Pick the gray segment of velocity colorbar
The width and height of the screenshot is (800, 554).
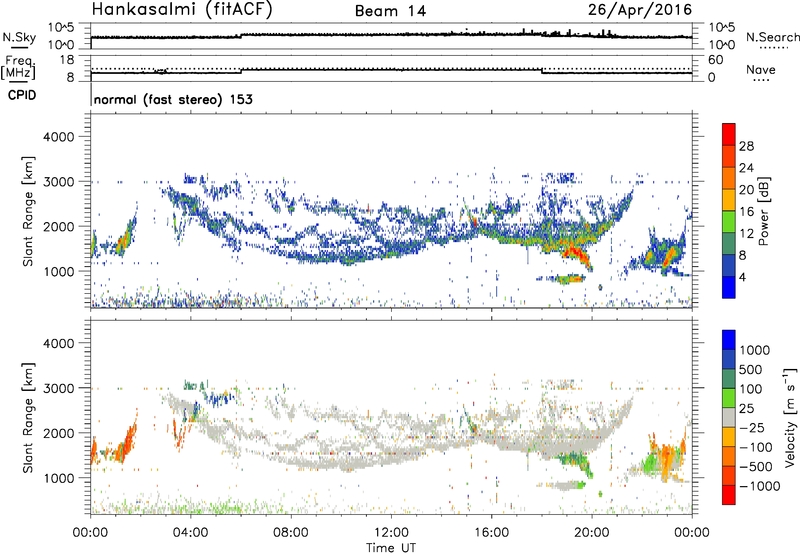tap(729, 417)
